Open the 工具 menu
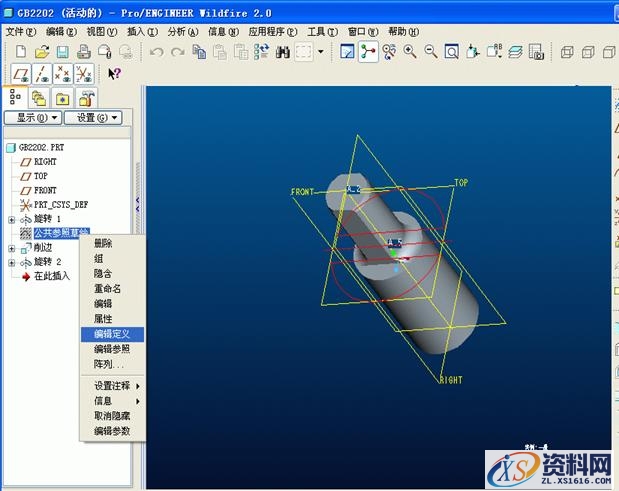619x491 pixels. 323,32
